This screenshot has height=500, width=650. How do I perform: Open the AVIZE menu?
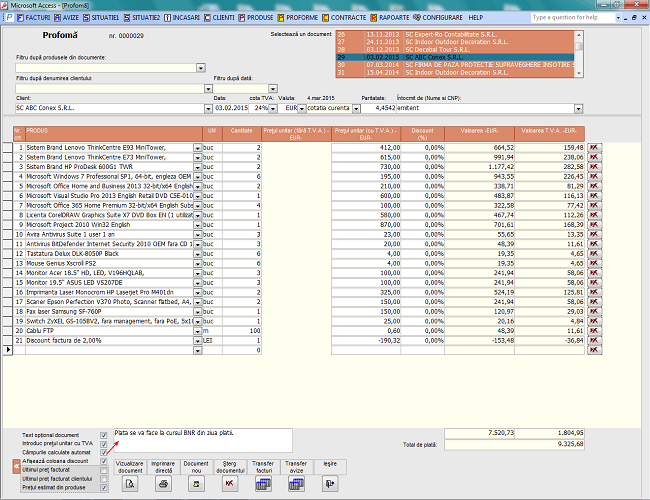[x=66, y=17]
